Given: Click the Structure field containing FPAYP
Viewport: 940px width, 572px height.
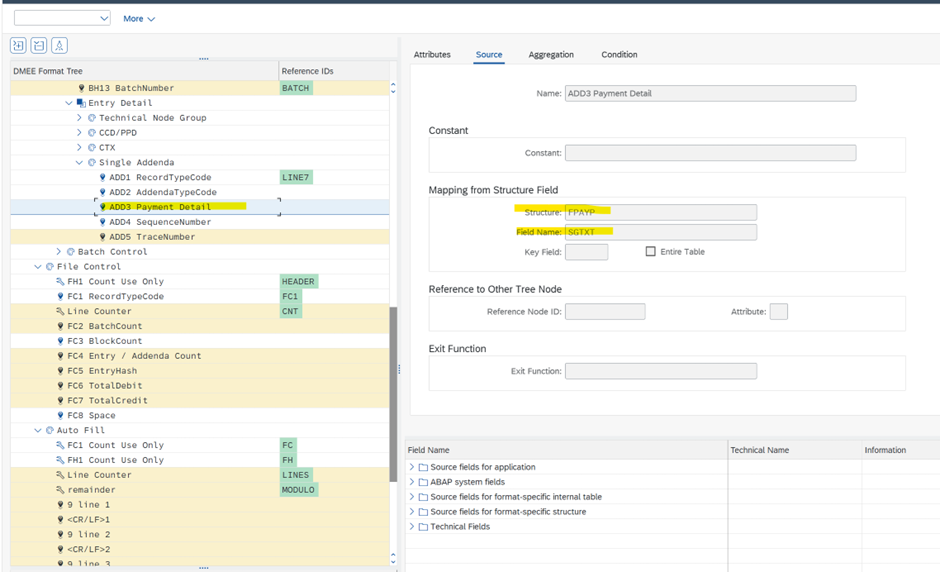Looking at the screenshot, I should click(x=661, y=212).
